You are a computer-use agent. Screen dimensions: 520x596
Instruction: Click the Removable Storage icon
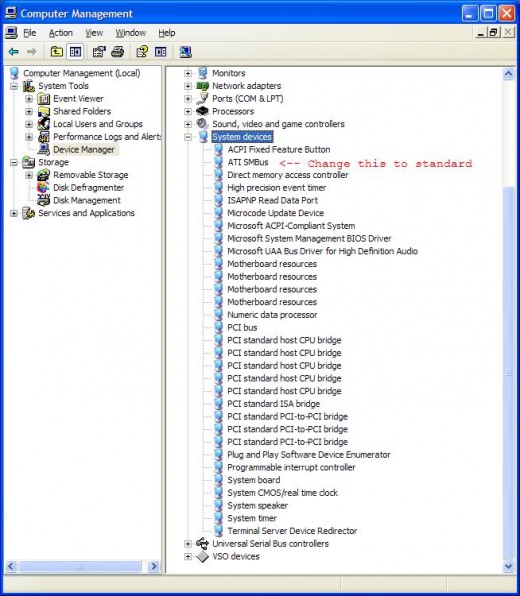pyautogui.click(x=44, y=175)
